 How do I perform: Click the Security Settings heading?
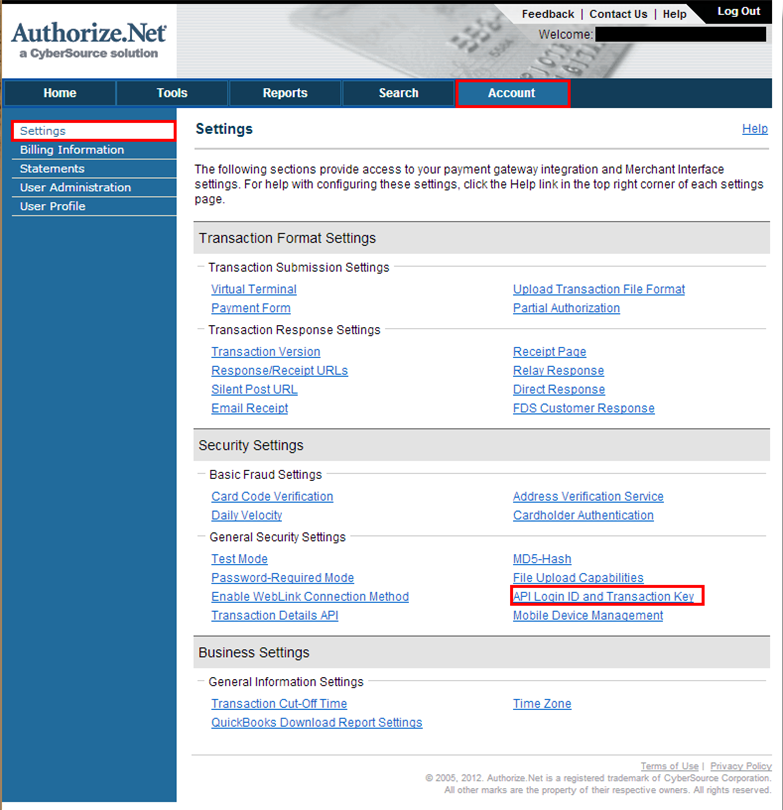[251, 445]
